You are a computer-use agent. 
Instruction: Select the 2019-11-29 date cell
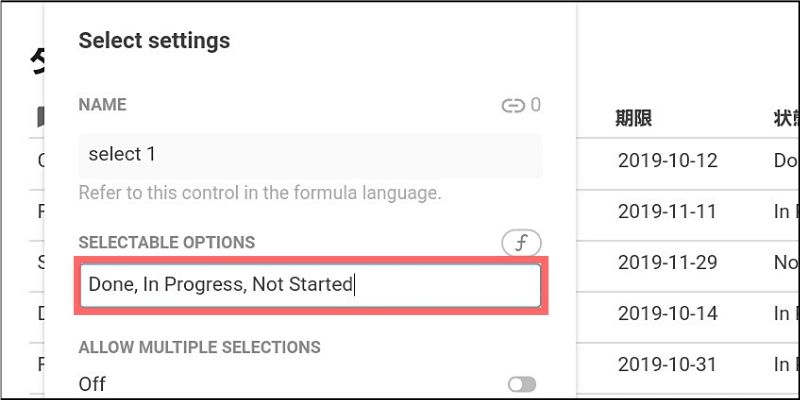[667, 263]
